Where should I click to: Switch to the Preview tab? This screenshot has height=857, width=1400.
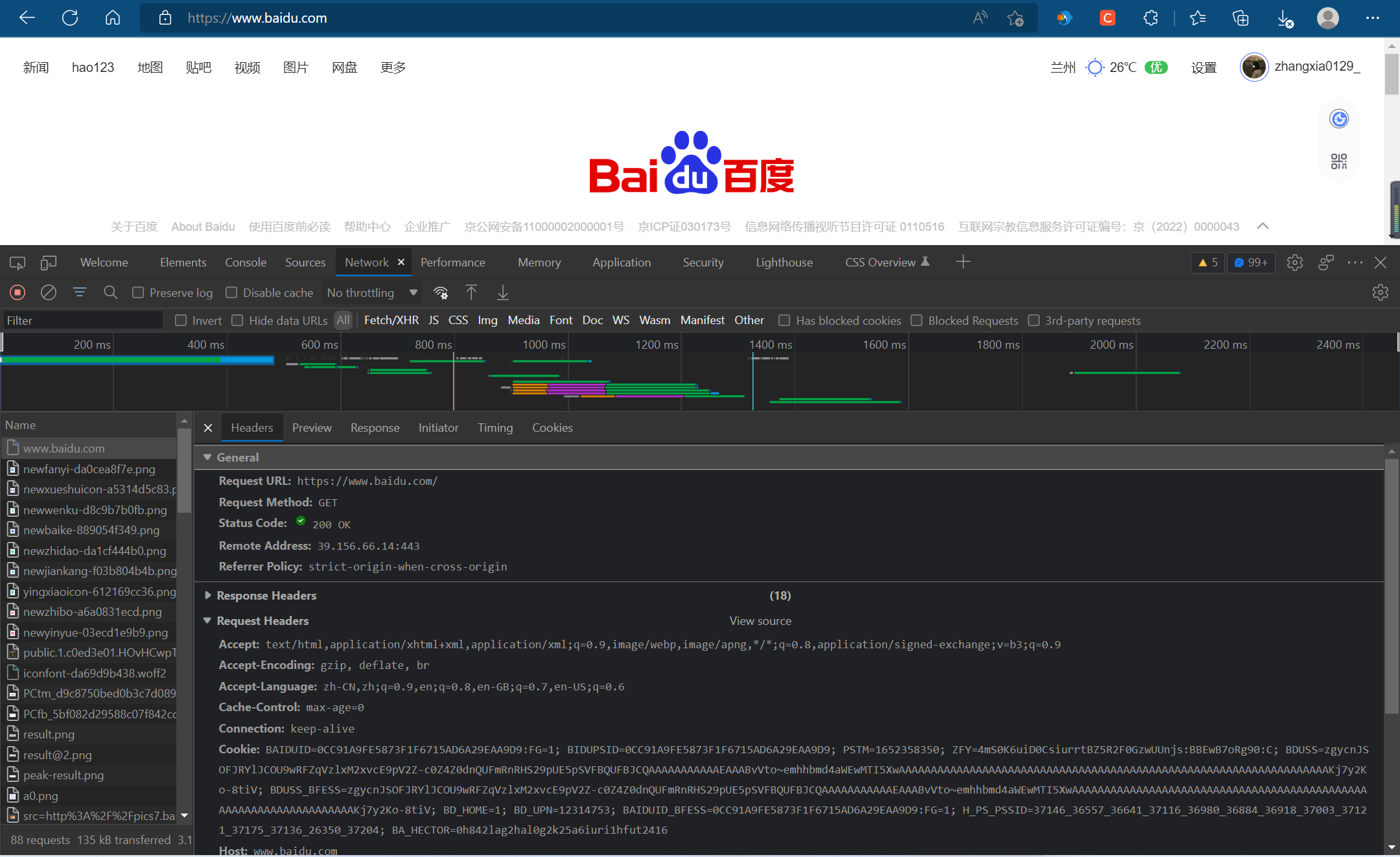pos(312,427)
